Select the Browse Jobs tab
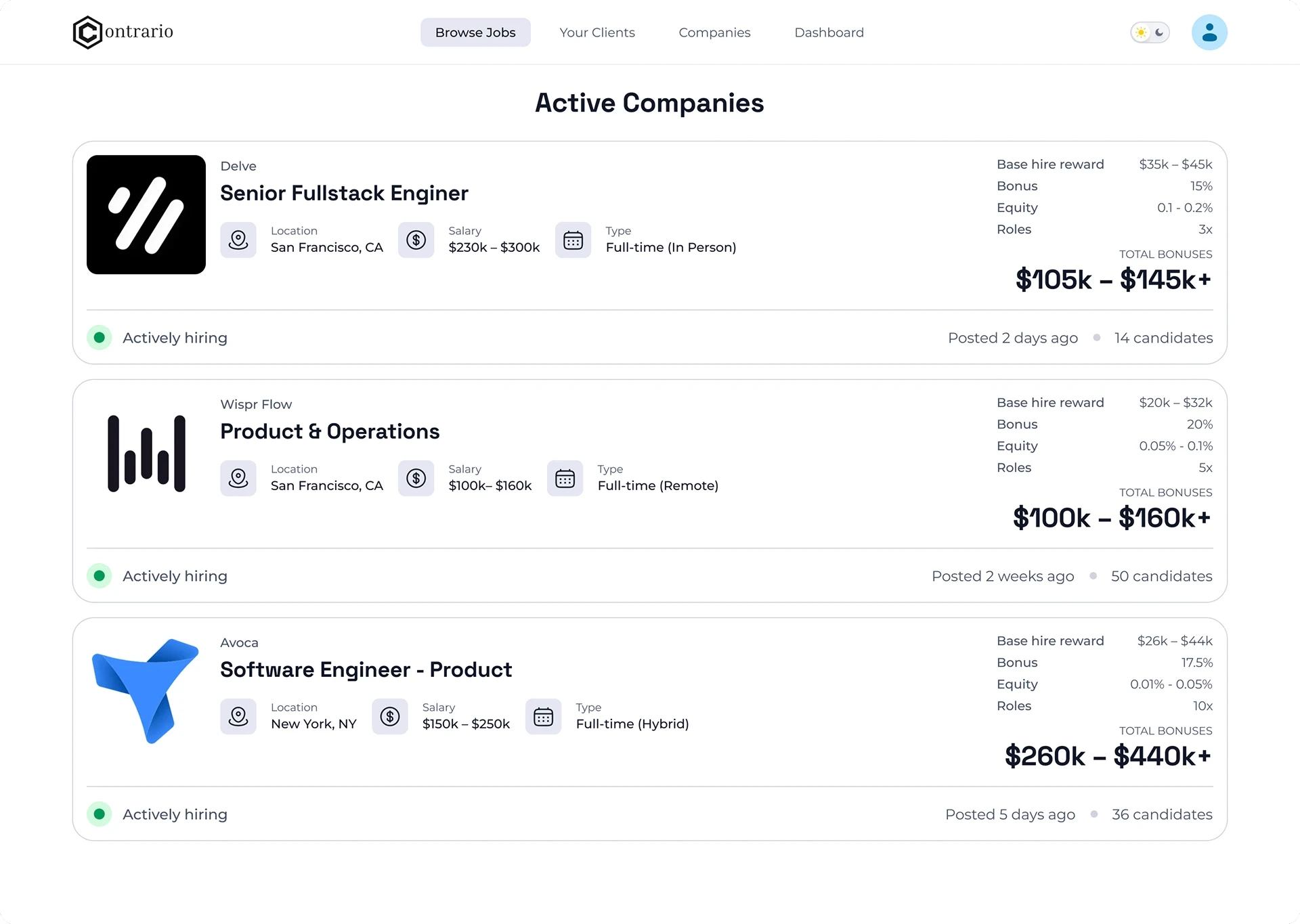 [x=475, y=32]
